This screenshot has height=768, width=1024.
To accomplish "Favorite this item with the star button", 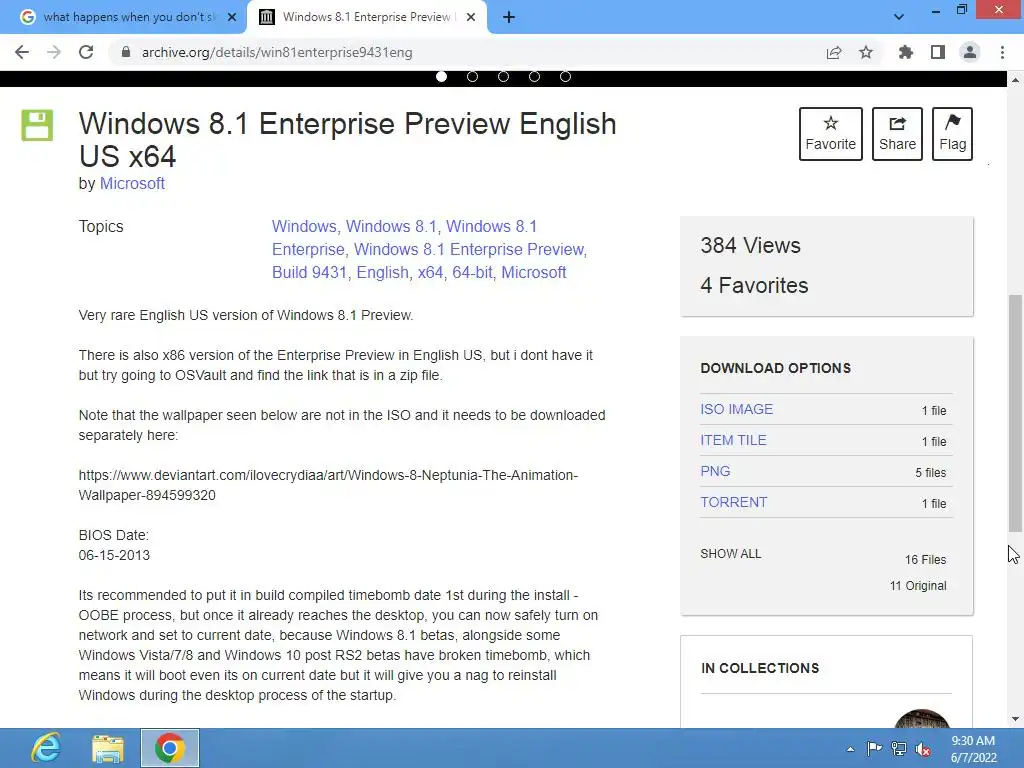I will [x=830, y=134].
